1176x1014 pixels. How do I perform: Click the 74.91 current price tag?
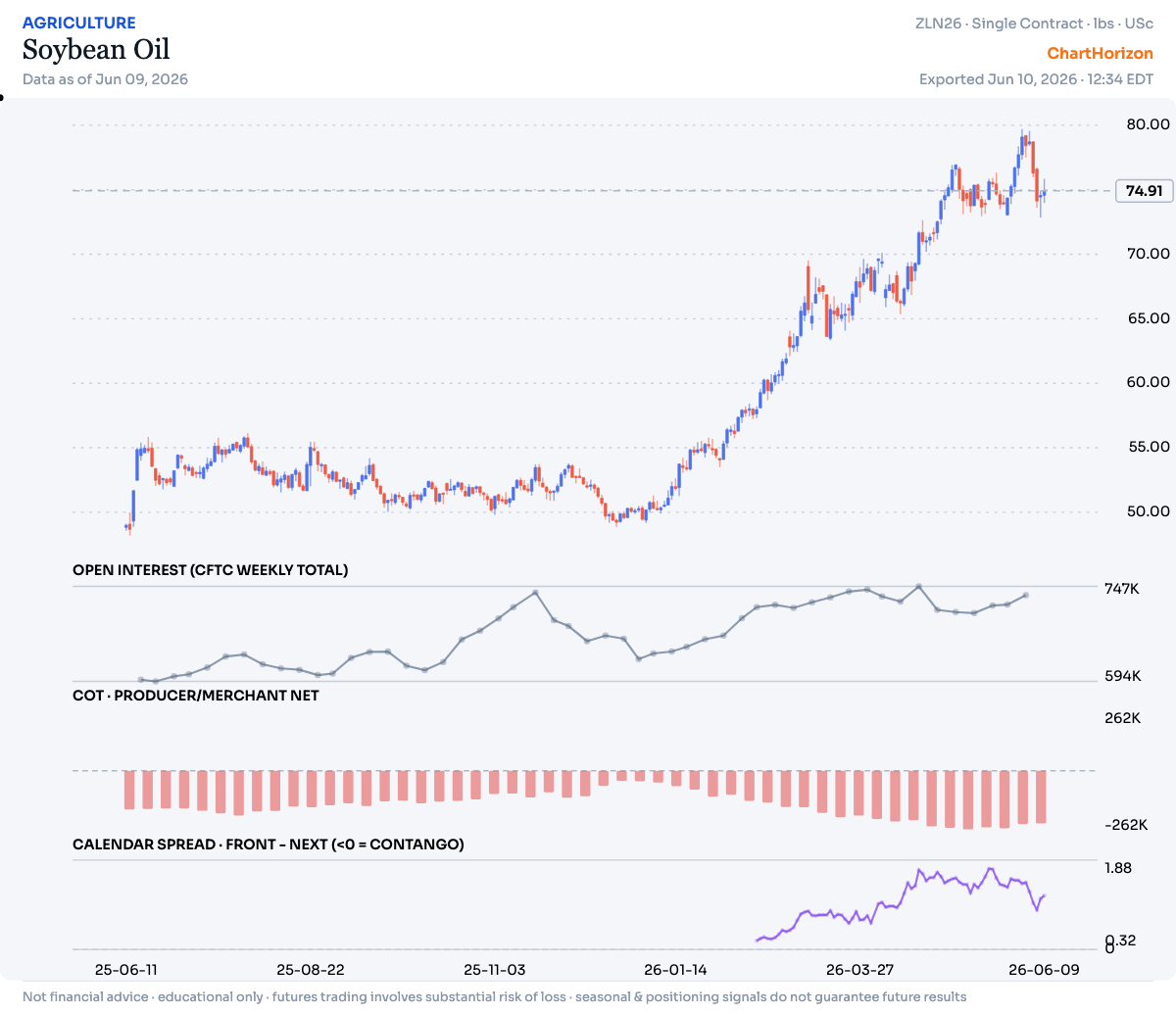tap(1144, 191)
